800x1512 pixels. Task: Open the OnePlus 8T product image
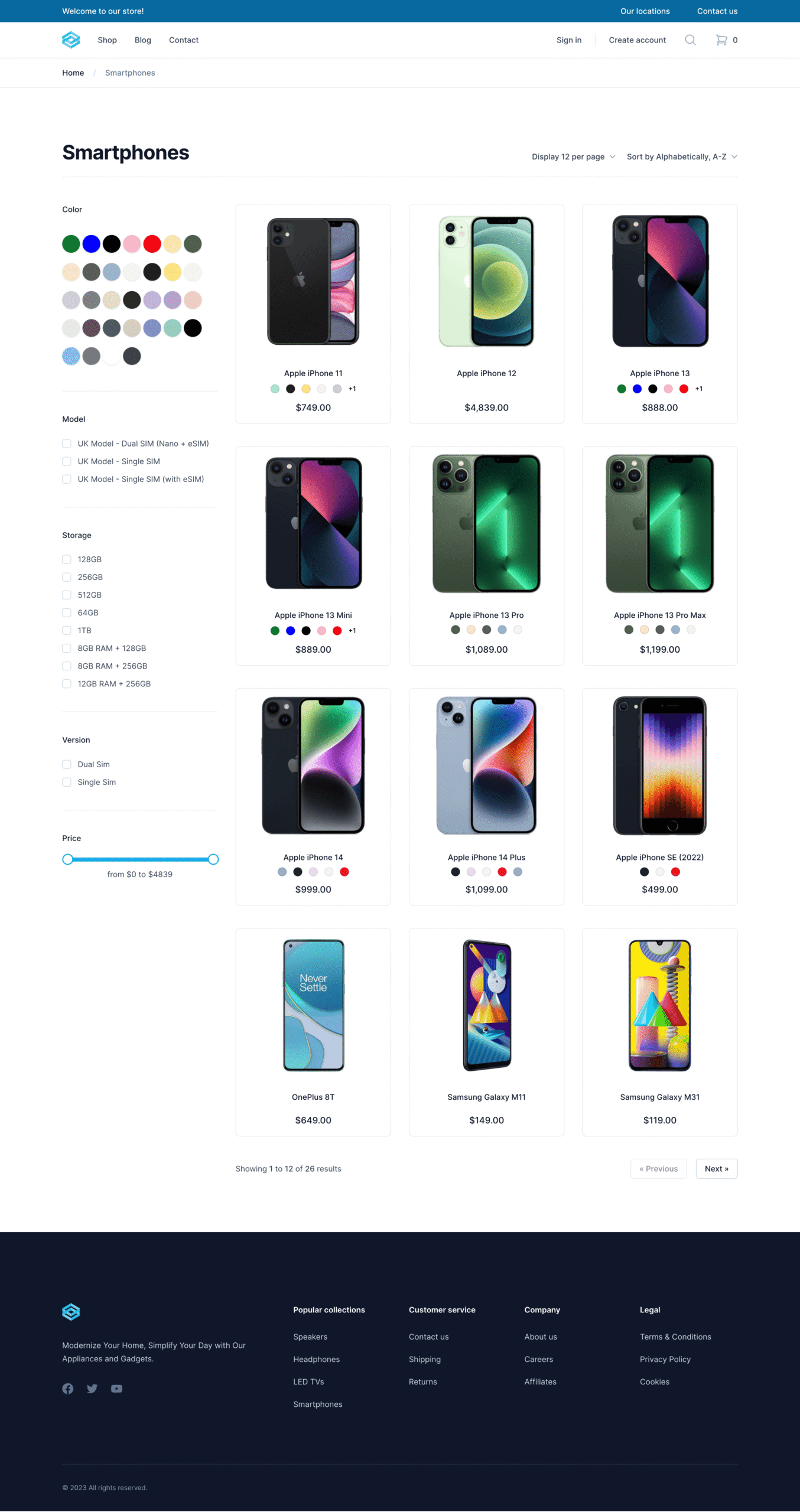[x=313, y=1005]
